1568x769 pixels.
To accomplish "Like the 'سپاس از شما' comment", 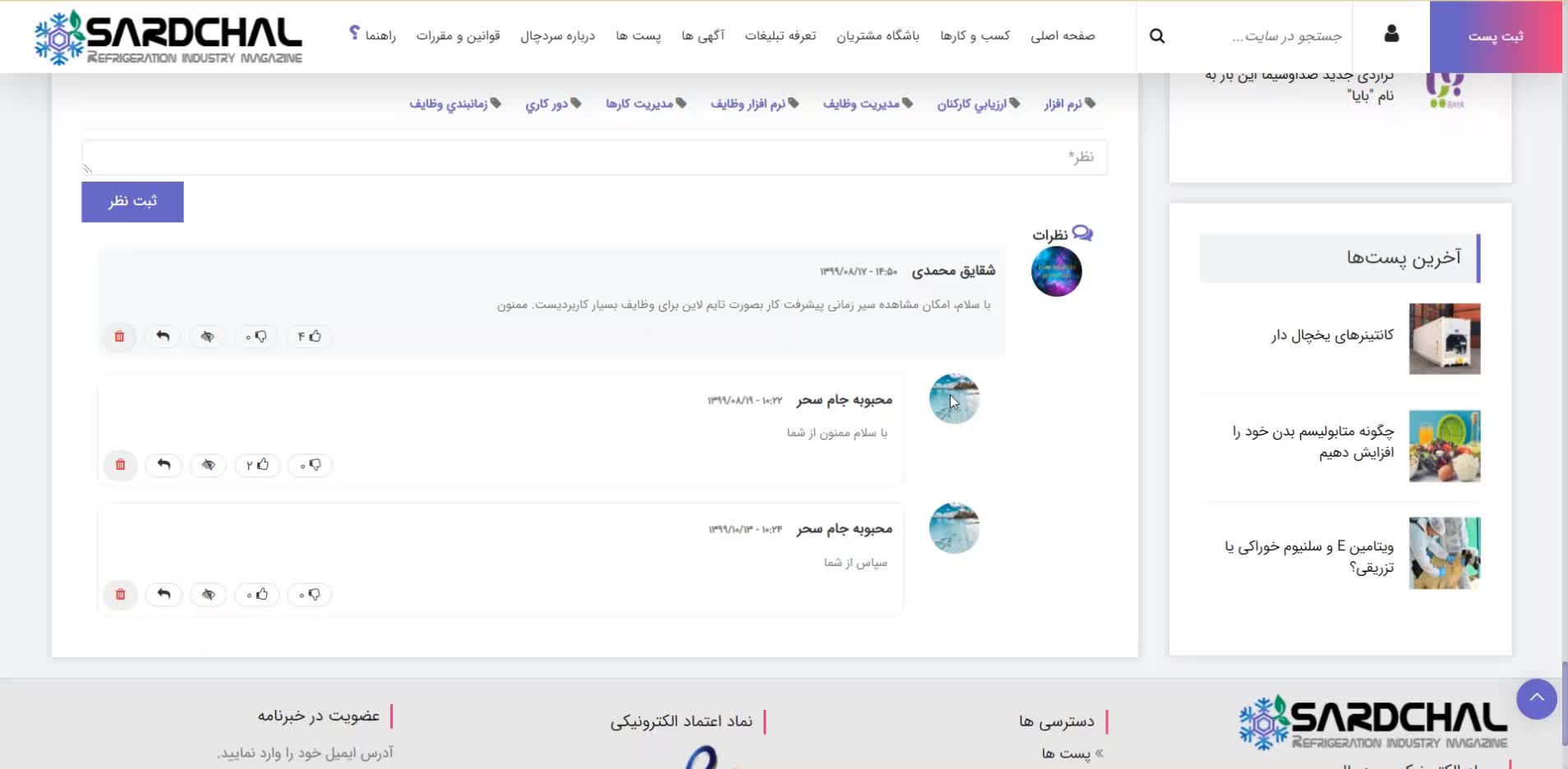I will coord(257,595).
